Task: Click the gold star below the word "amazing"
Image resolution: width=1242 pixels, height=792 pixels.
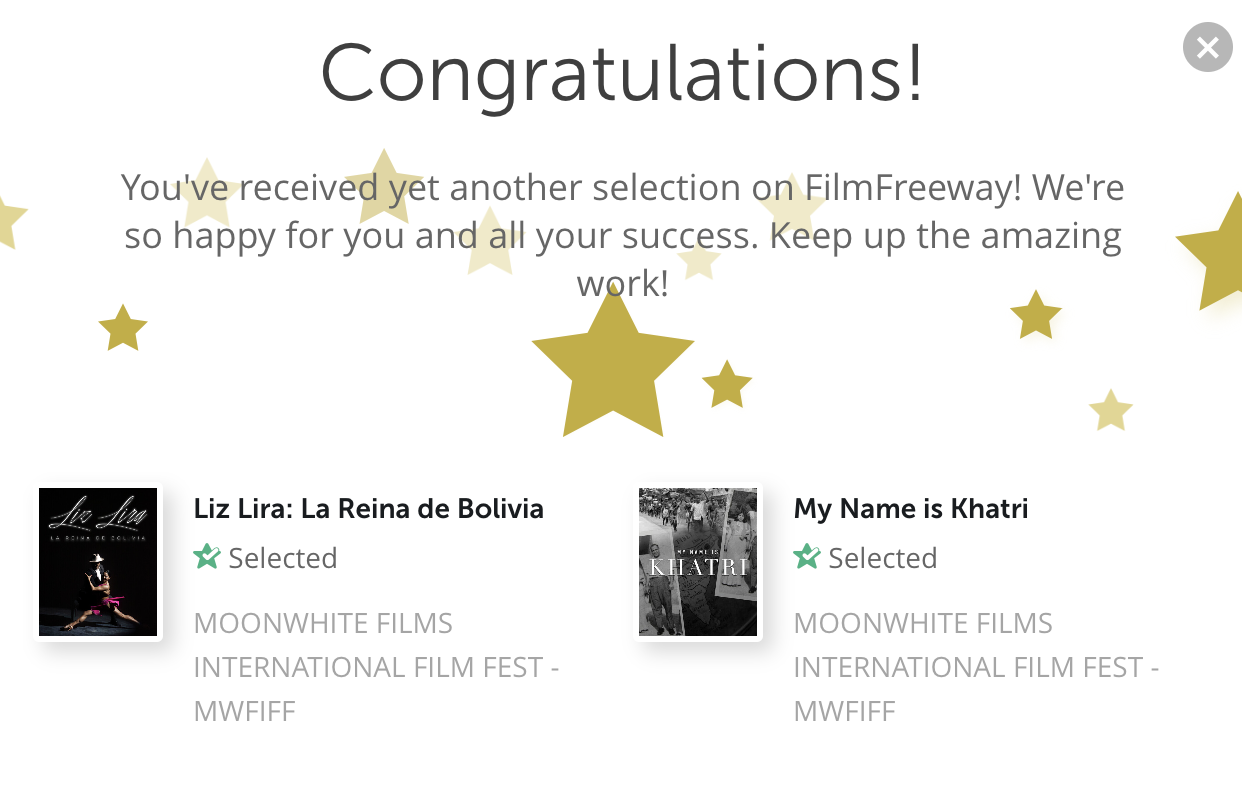Action: click(x=1035, y=316)
